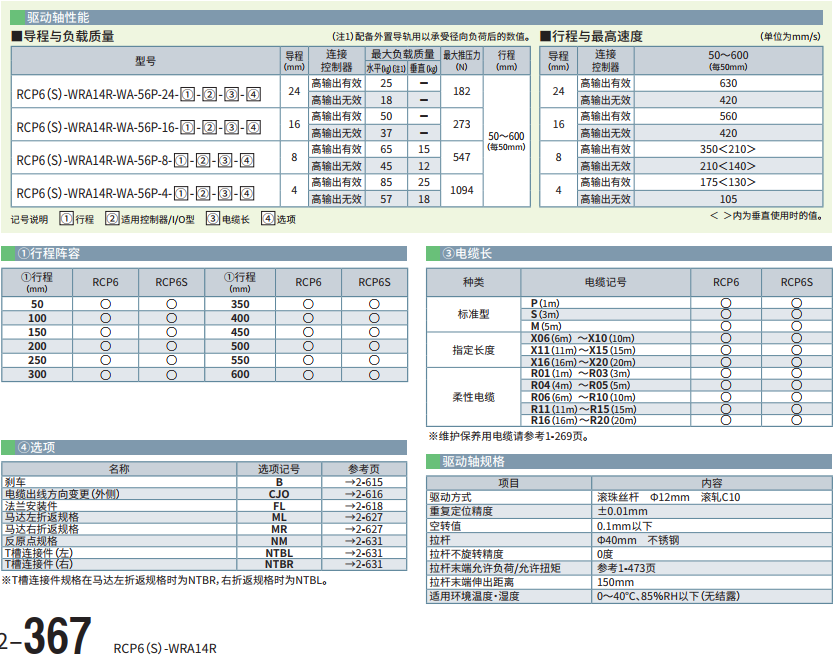Select stroke 100 in stroke lineup table
Viewport: 836px width, 656px height.
click(37, 318)
